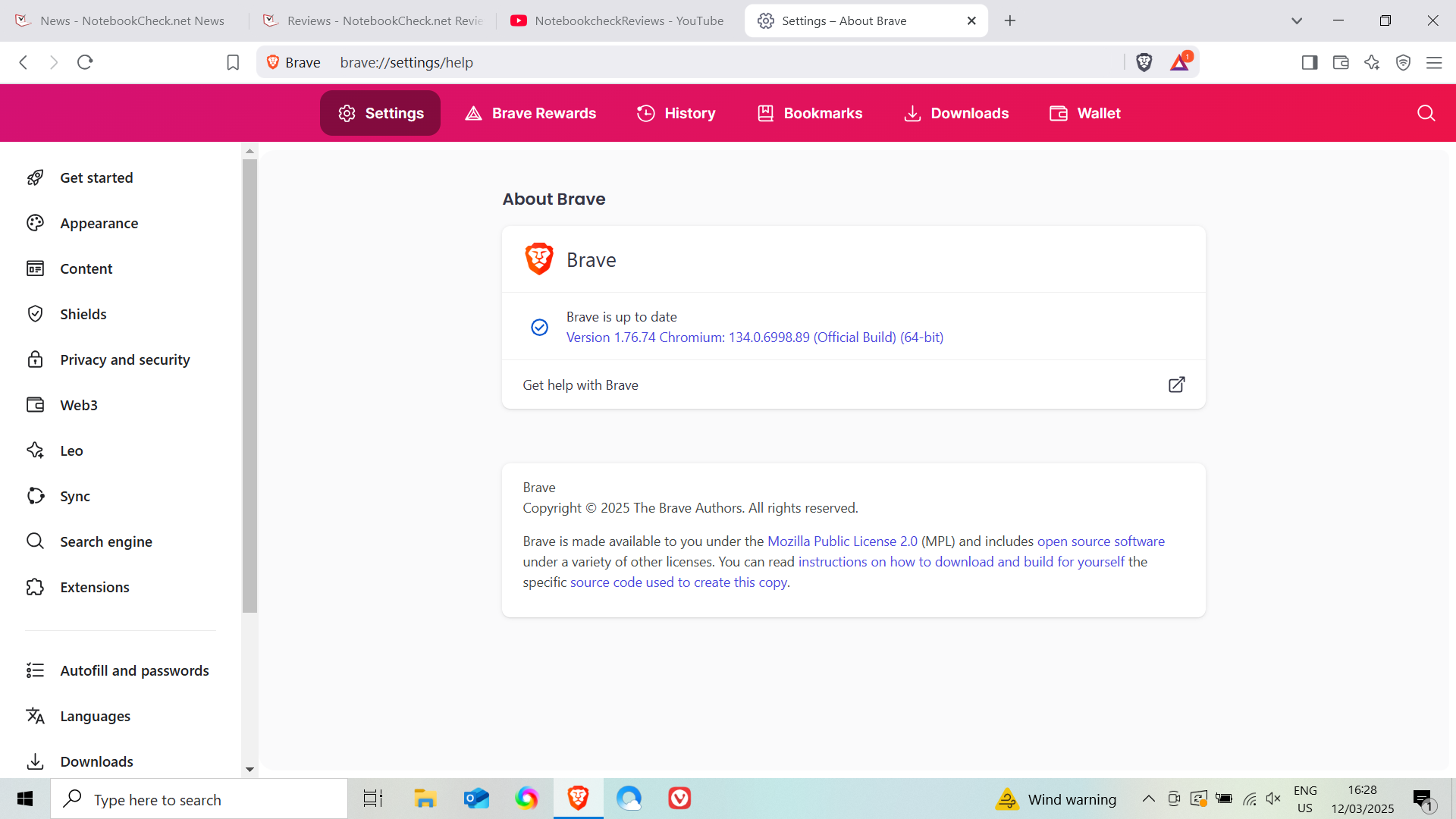This screenshot has width=1456, height=819.
Task: Go forward to next page
Action: (54, 62)
